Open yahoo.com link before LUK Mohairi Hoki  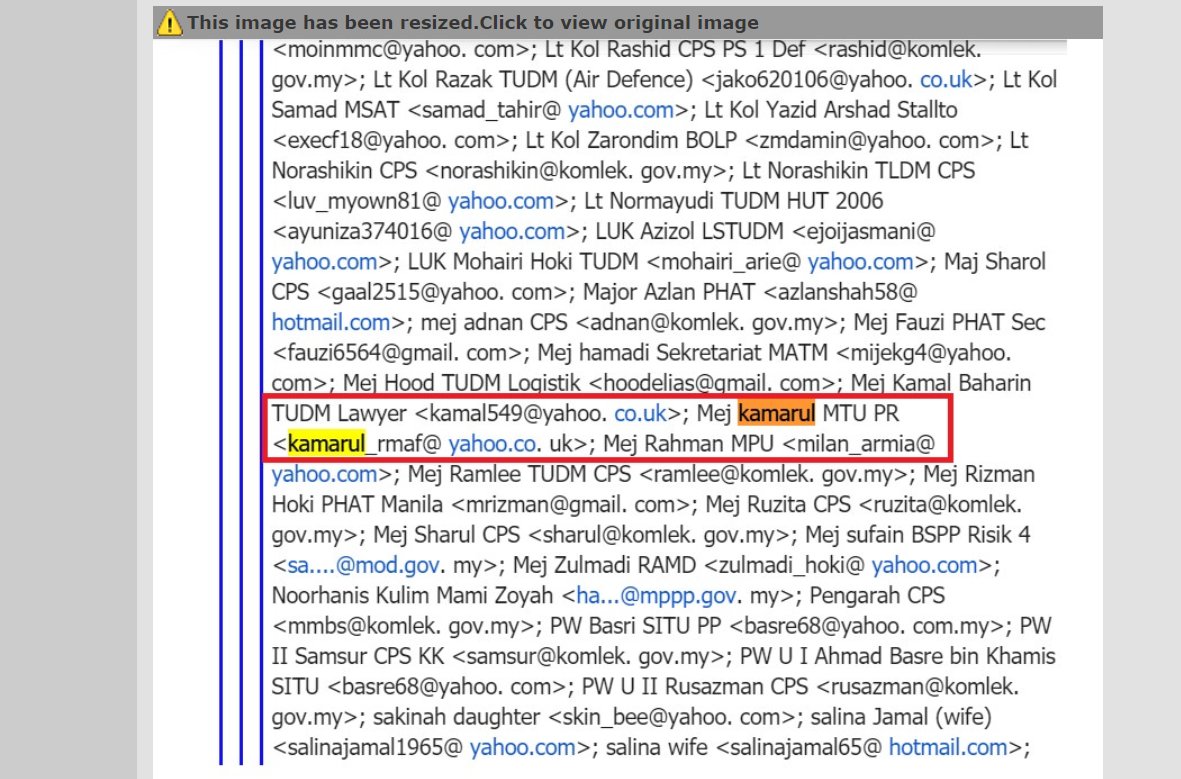[x=325, y=261]
